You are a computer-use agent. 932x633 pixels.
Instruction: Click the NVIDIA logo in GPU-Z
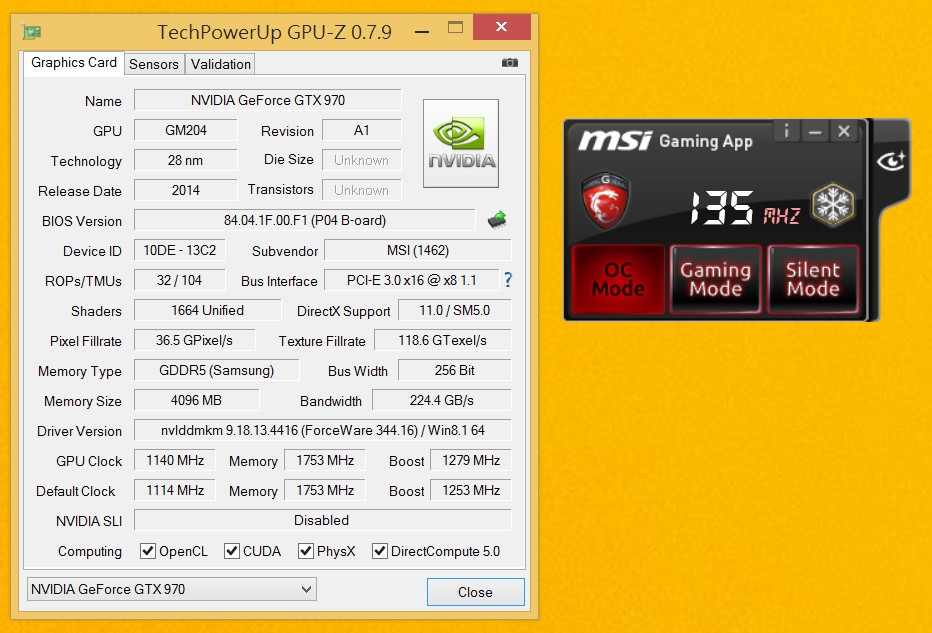coord(461,143)
